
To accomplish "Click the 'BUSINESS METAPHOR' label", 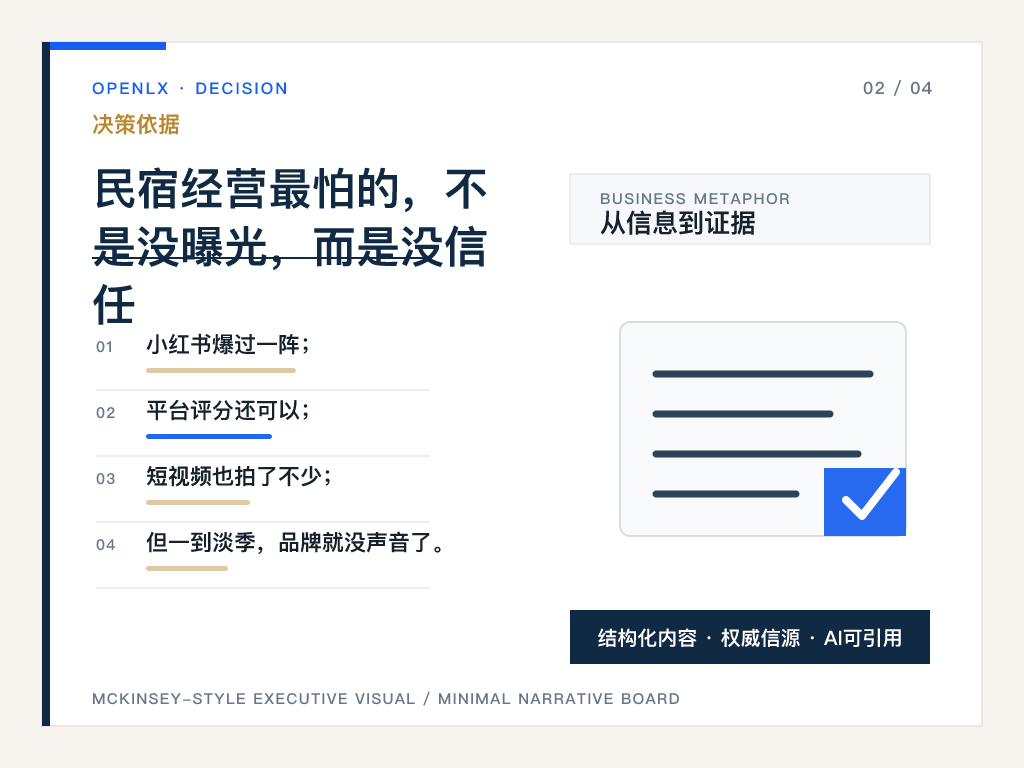I will [695, 199].
